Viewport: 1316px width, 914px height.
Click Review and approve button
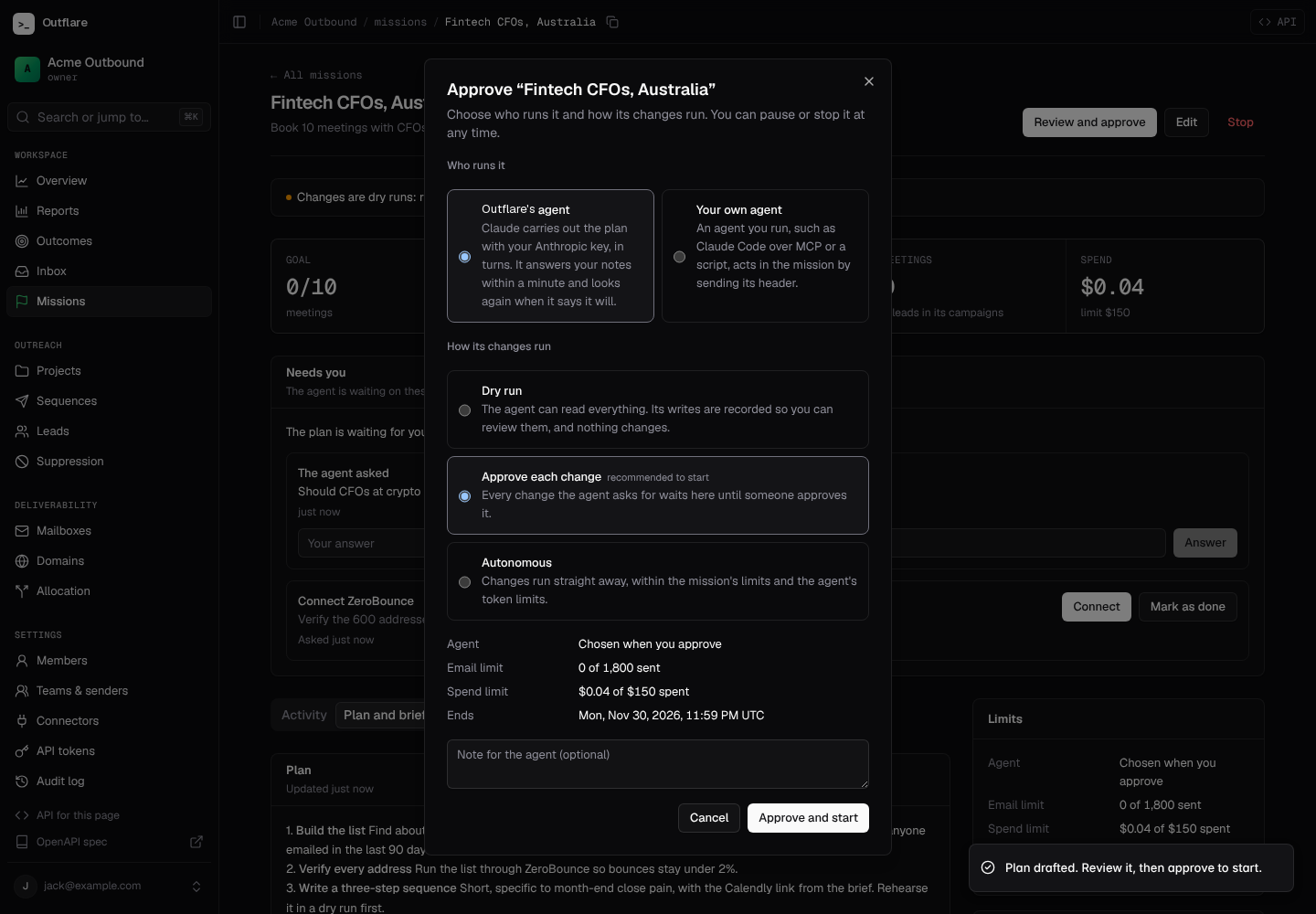[1089, 122]
